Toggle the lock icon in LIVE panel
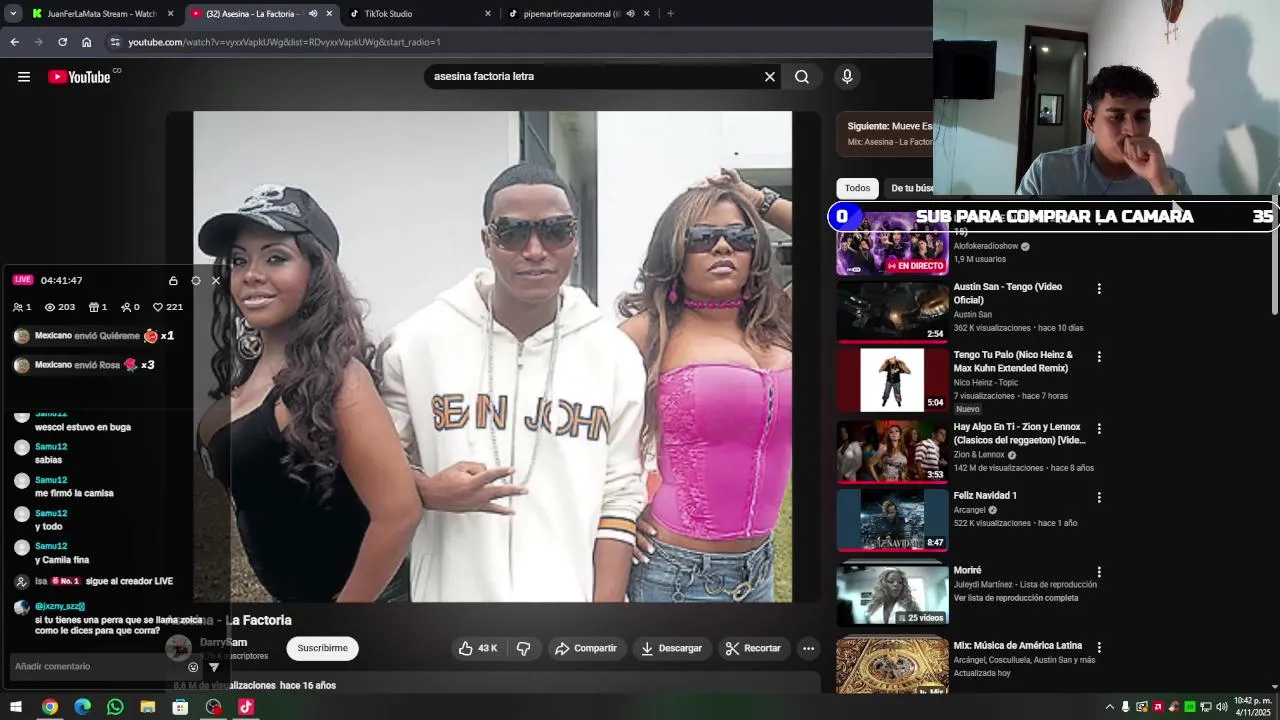 pos(173,281)
